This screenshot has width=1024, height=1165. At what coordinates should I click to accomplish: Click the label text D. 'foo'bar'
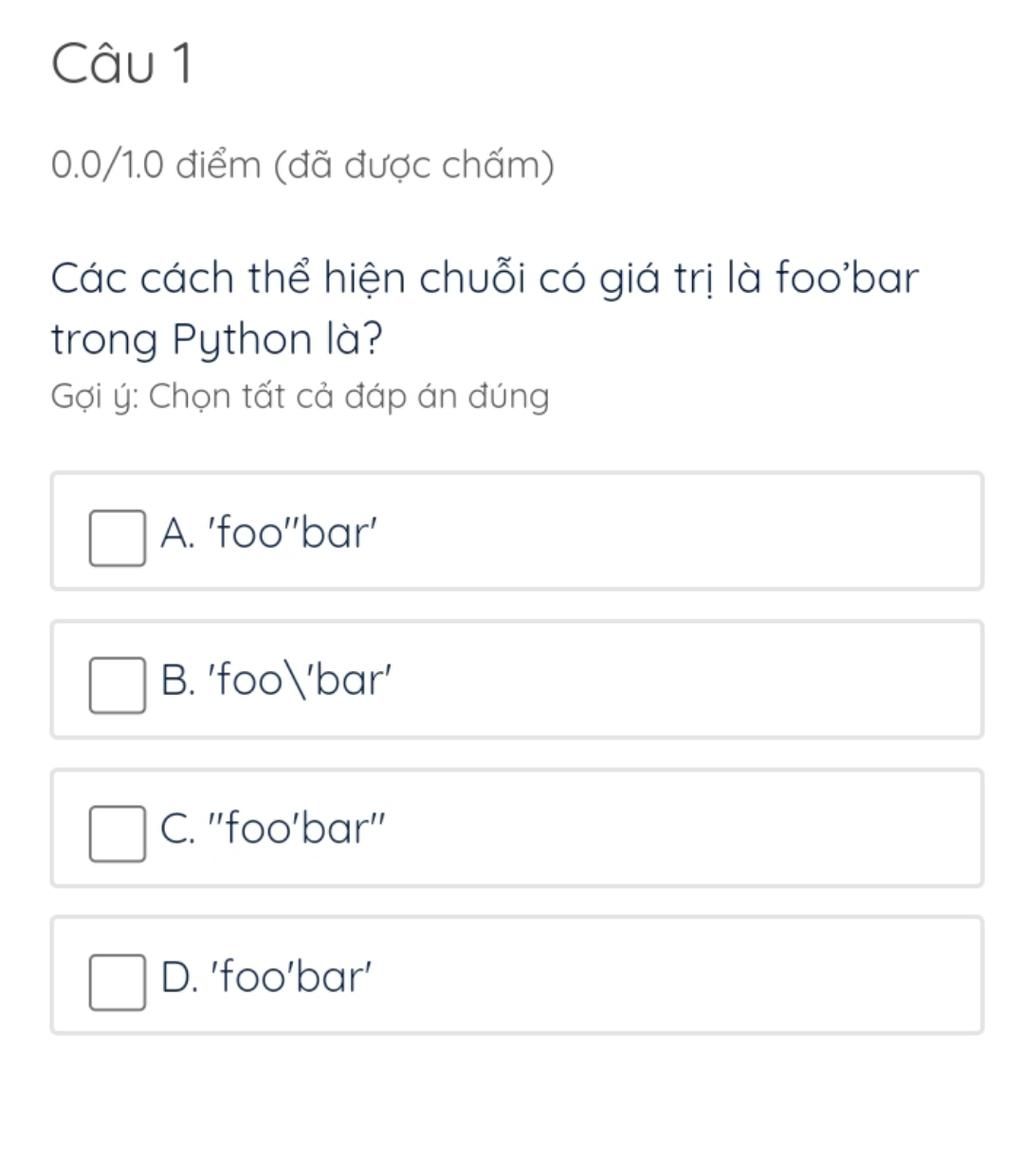(x=265, y=976)
